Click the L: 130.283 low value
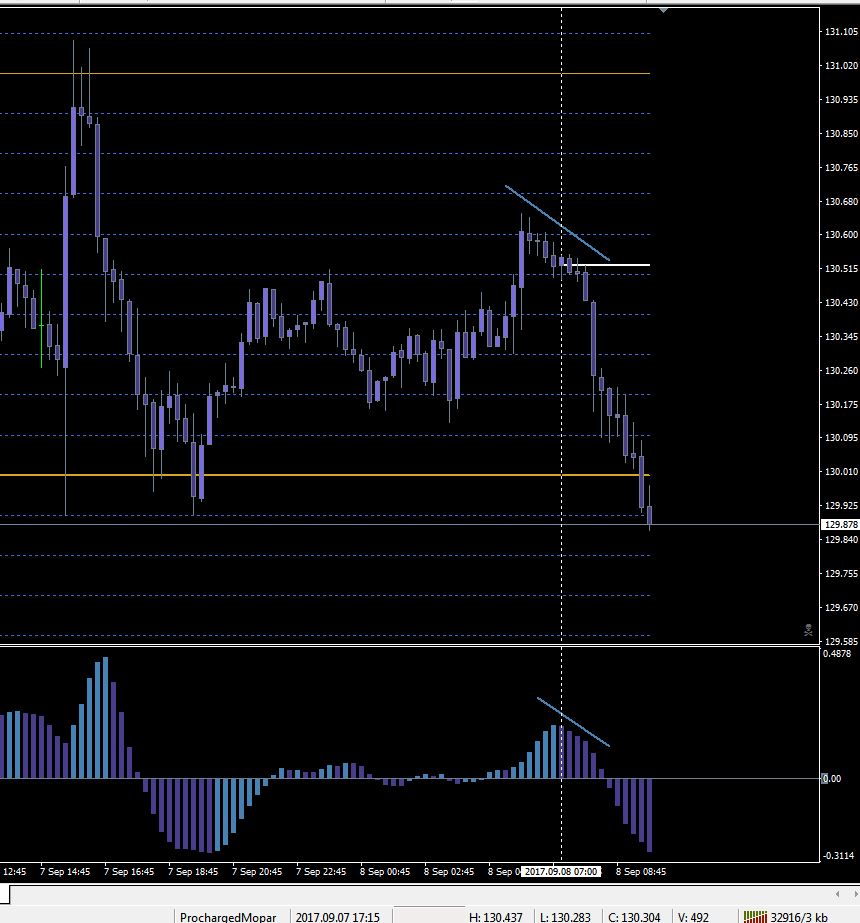This screenshot has height=923, width=860. point(565,917)
